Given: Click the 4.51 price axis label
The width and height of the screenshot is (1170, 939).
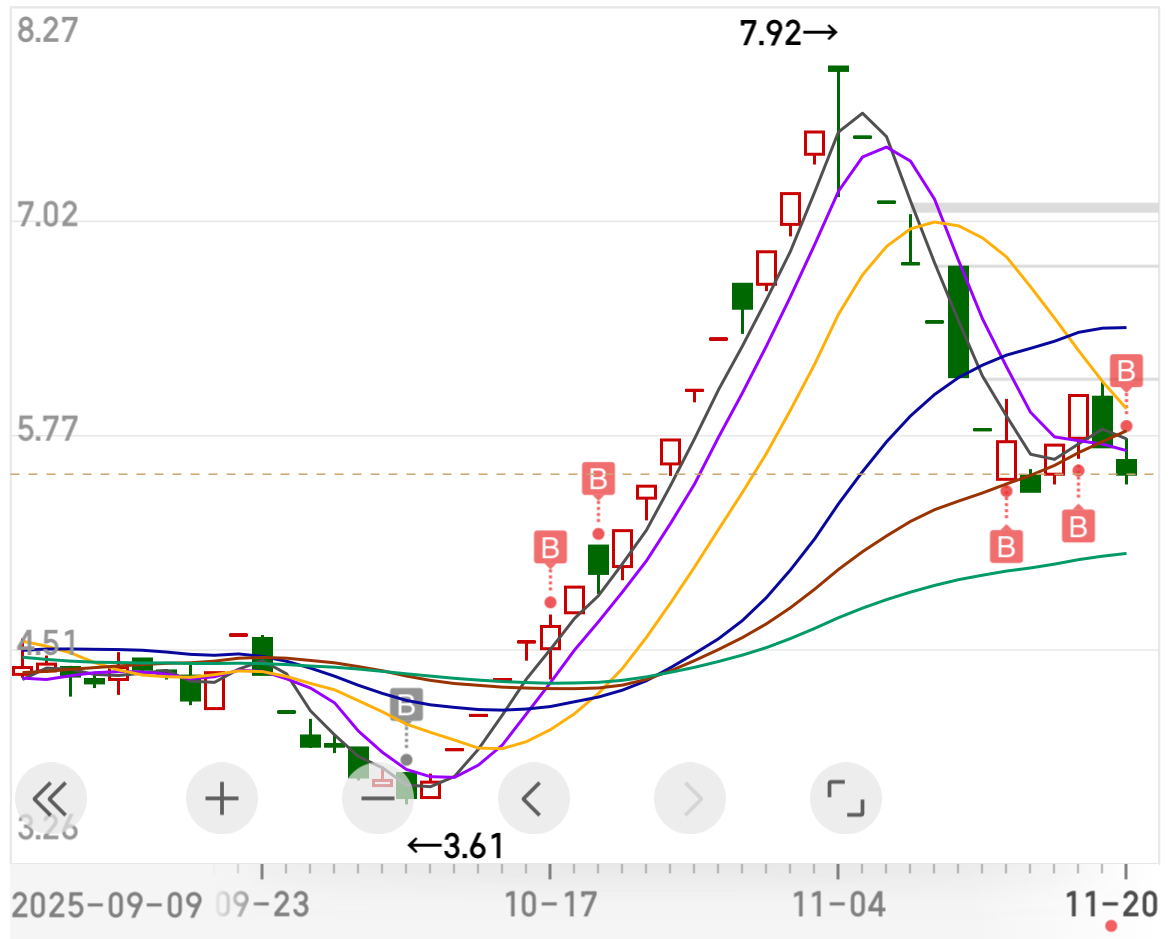Looking at the screenshot, I should pyautogui.click(x=47, y=643).
